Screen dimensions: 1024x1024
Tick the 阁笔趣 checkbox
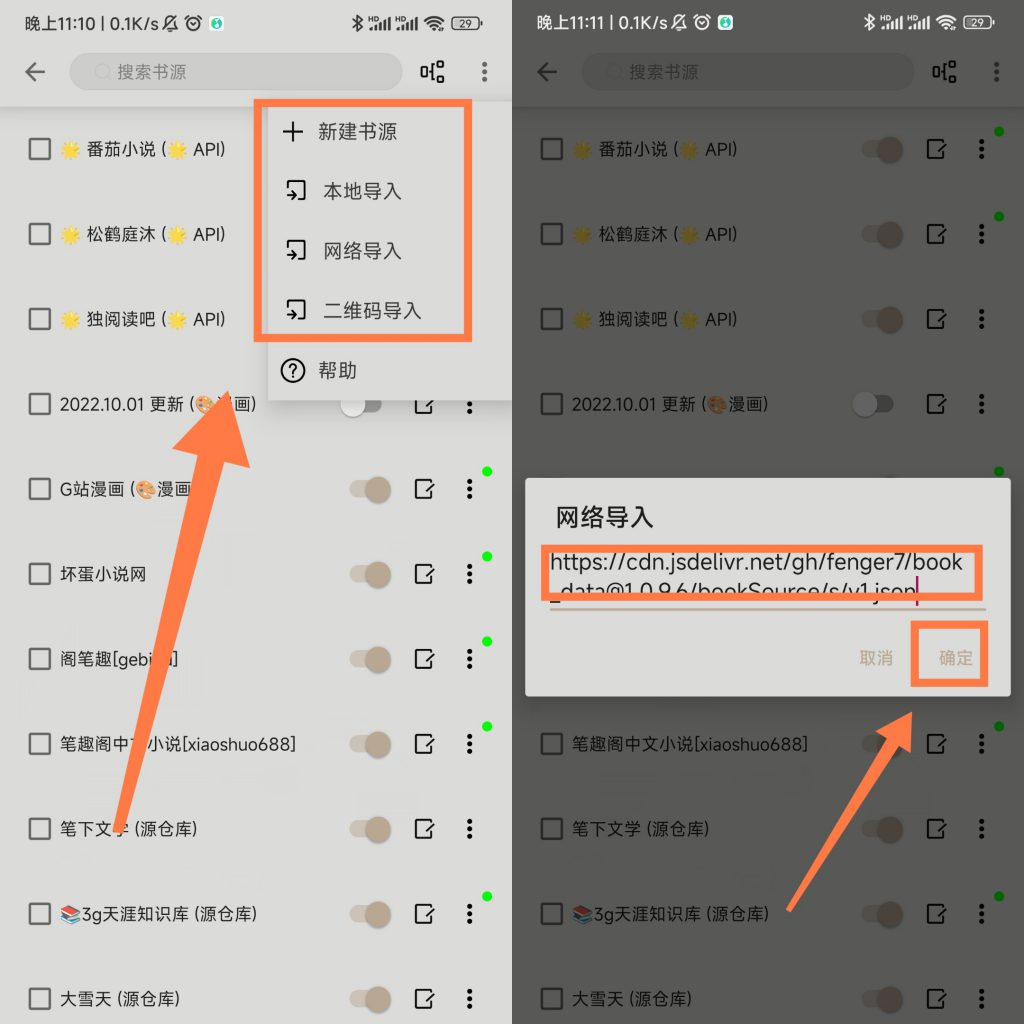[x=40, y=659]
